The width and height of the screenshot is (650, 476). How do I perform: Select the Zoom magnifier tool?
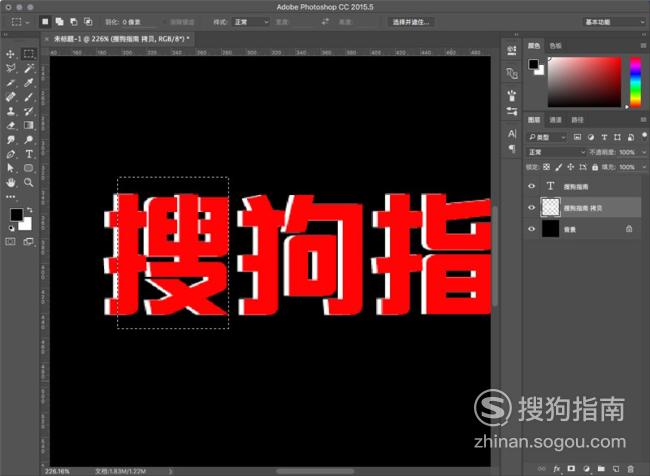tap(29, 182)
